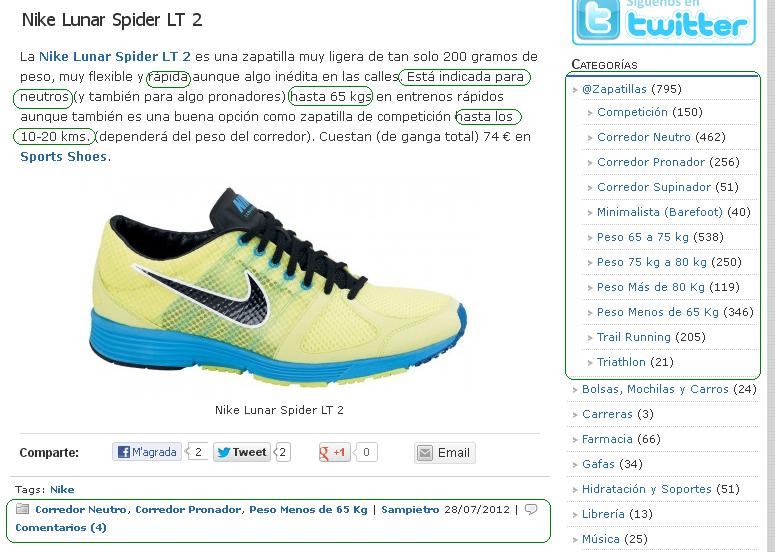Image resolution: width=775 pixels, height=552 pixels.
Task: Click the Facebook M'agrada like button
Action: 147,452
